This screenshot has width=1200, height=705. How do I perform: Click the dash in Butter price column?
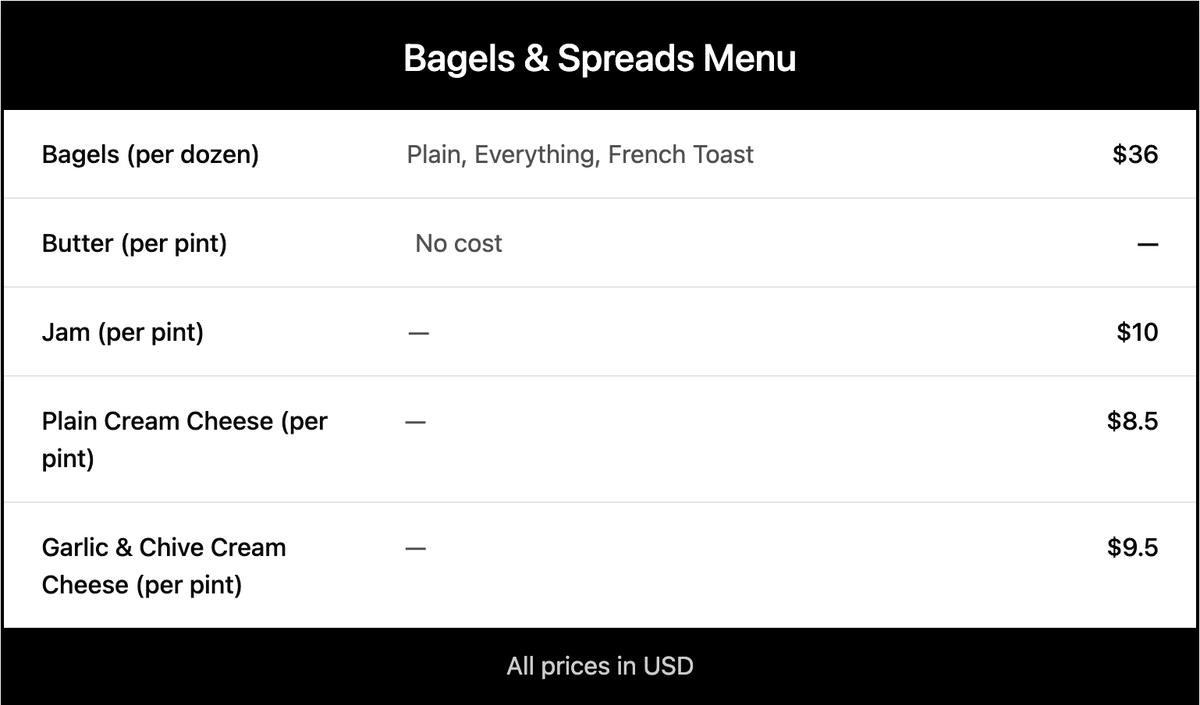point(1147,245)
